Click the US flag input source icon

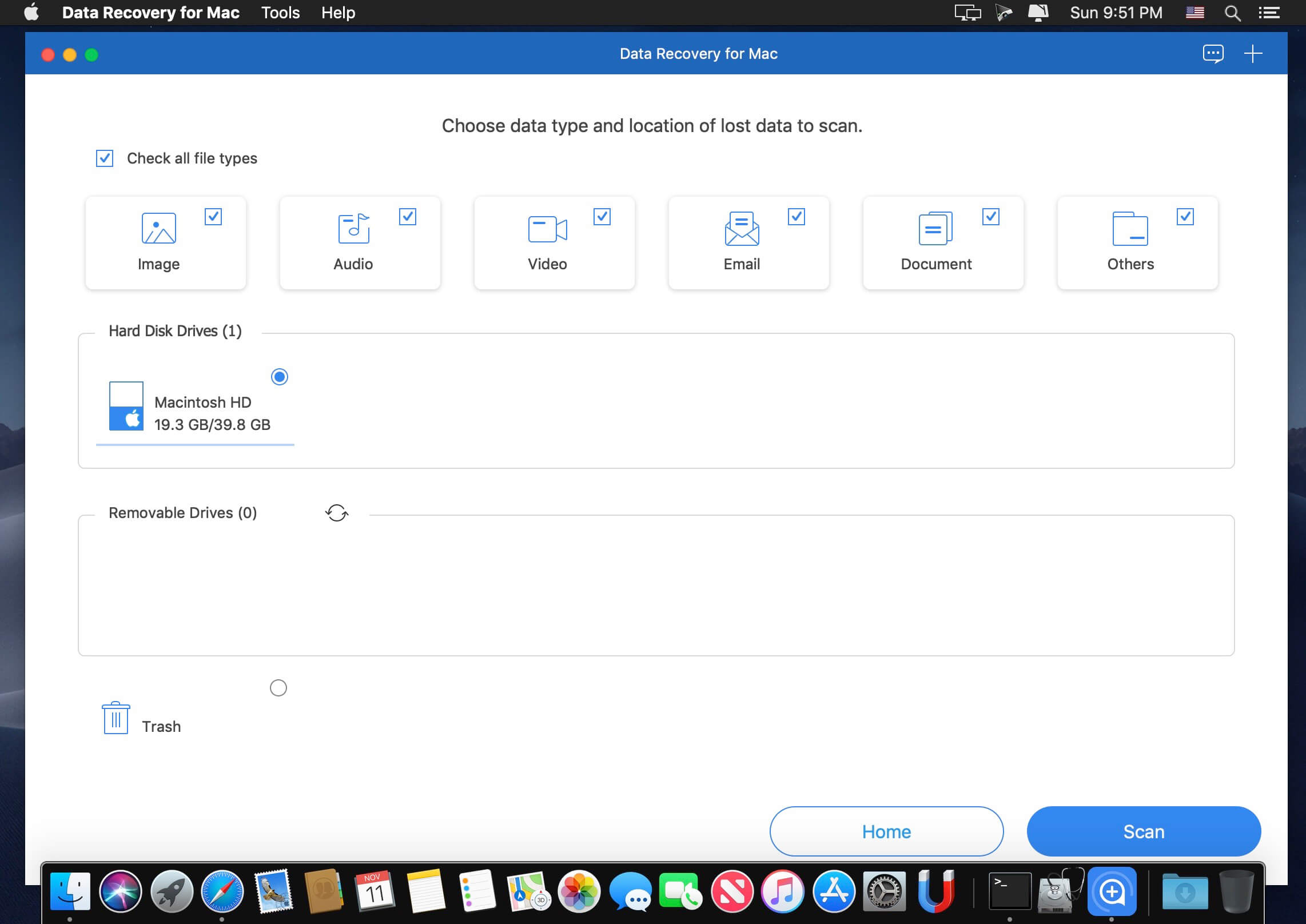1195,13
